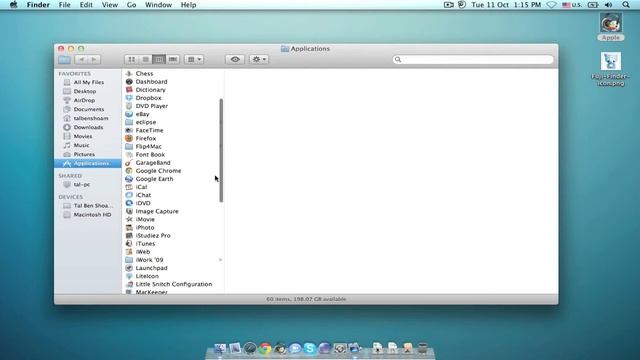Expand the iWork '09 folder arrow
Image resolution: width=640 pixels, height=360 pixels.
pyautogui.click(x=220, y=260)
